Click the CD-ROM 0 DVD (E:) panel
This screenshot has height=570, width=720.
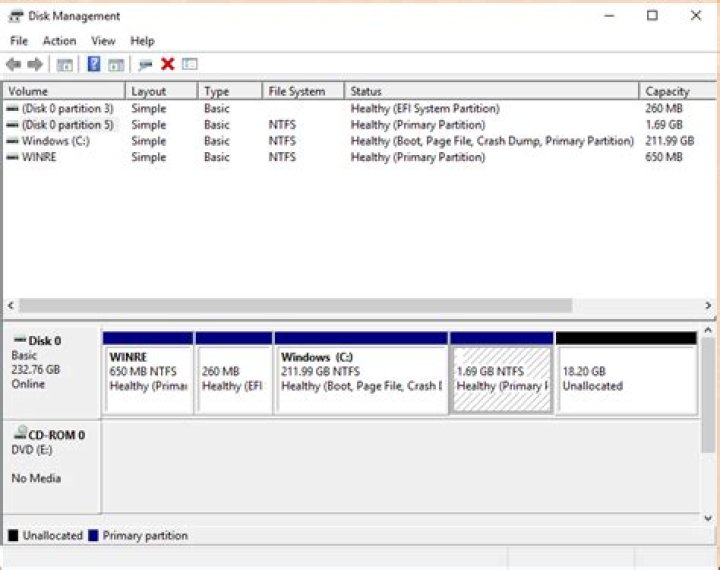[52, 466]
